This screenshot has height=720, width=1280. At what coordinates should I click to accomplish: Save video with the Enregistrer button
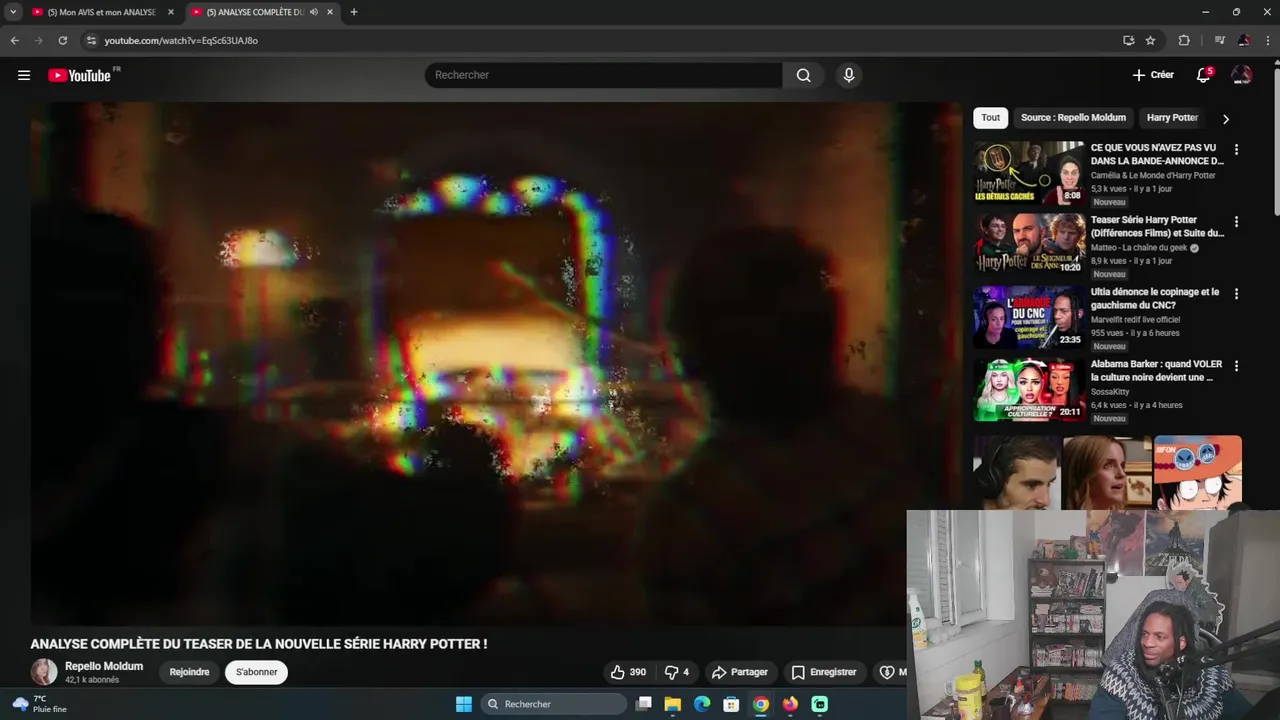click(x=824, y=672)
